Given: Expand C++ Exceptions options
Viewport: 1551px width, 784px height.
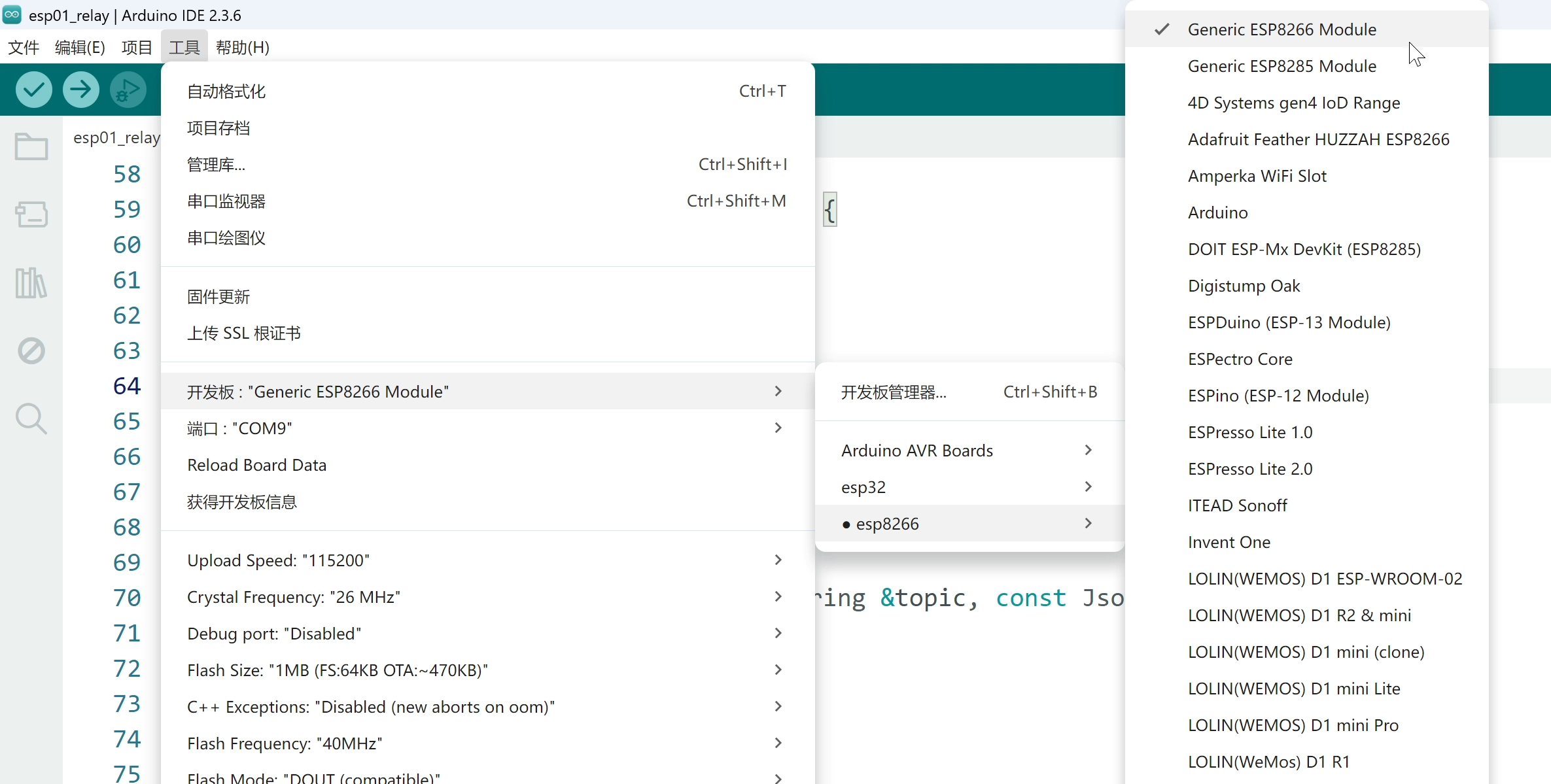Looking at the screenshot, I should [x=487, y=707].
